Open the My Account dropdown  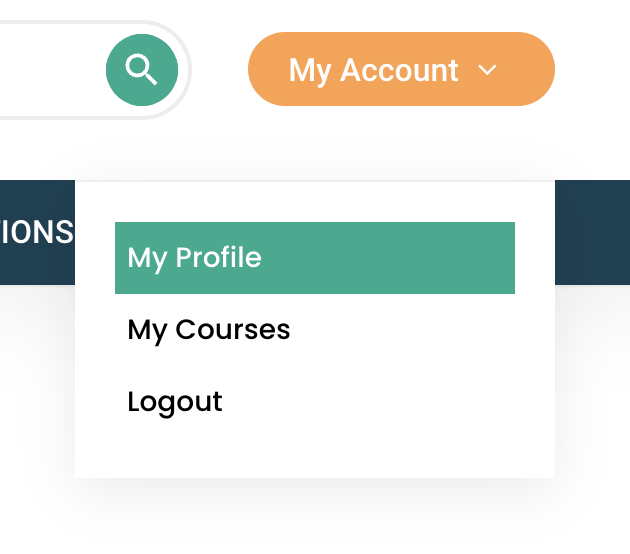[x=400, y=69]
